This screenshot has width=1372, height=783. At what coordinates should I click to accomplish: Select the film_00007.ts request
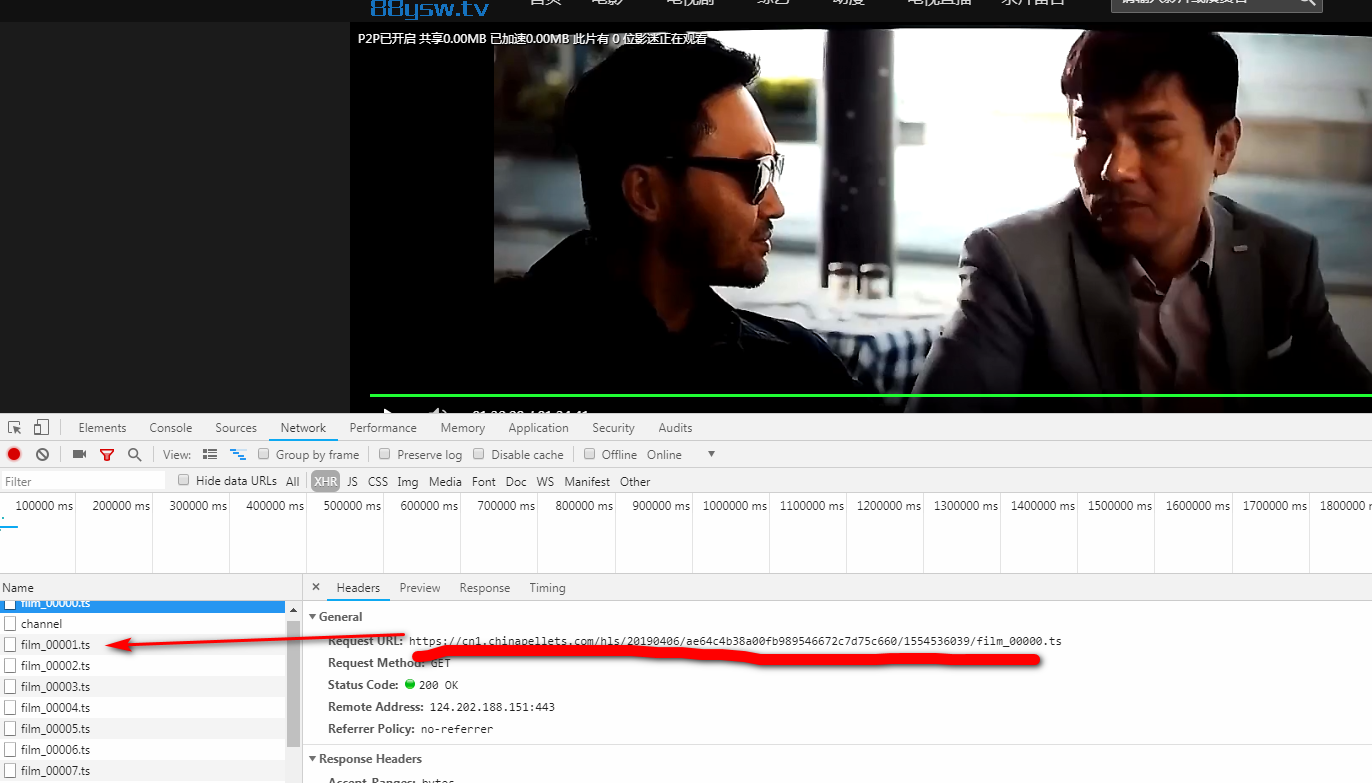pos(143,771)
